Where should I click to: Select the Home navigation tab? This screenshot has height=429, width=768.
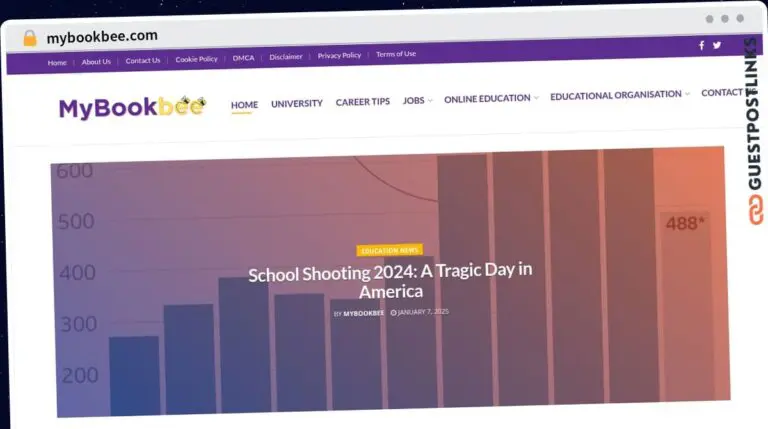click(244, 104)
